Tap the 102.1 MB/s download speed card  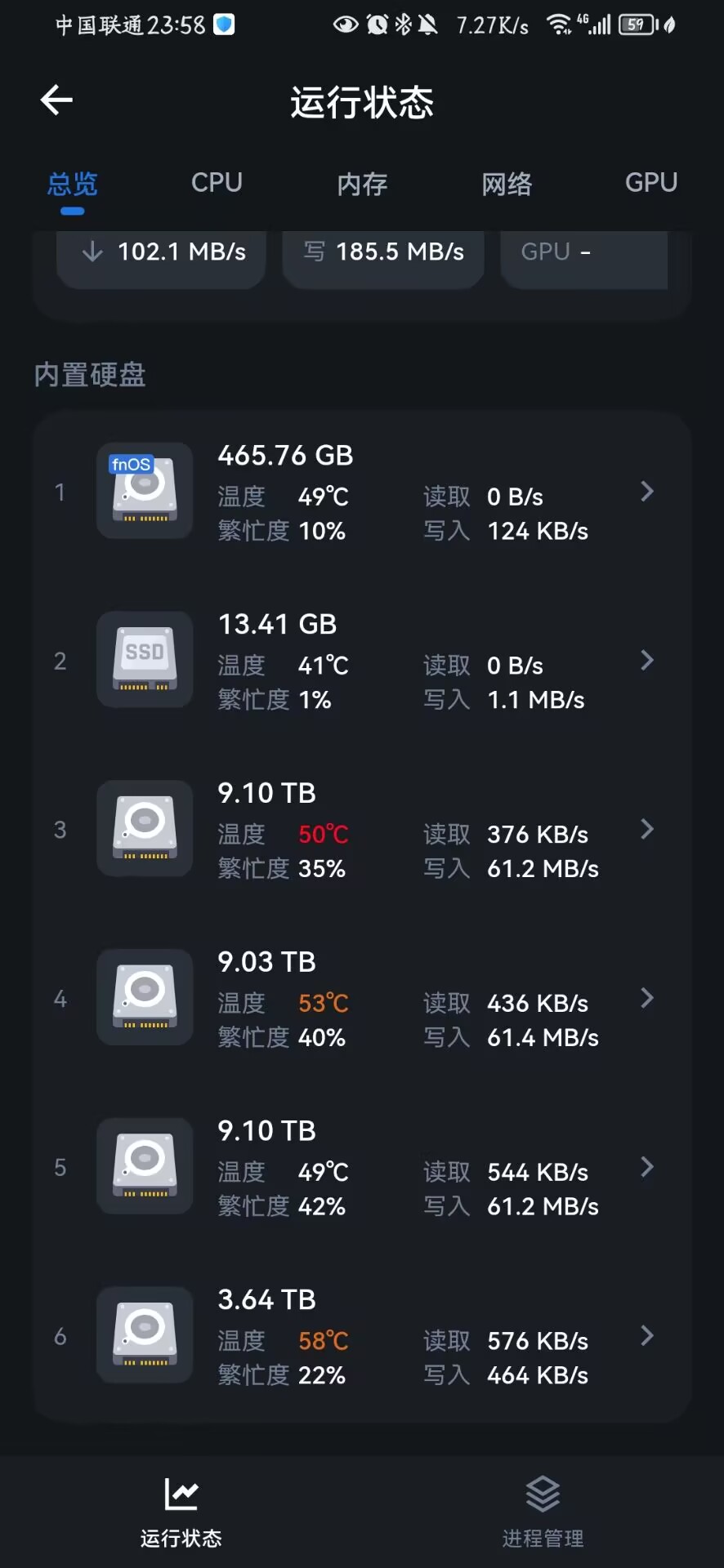(x=161, y=258)
